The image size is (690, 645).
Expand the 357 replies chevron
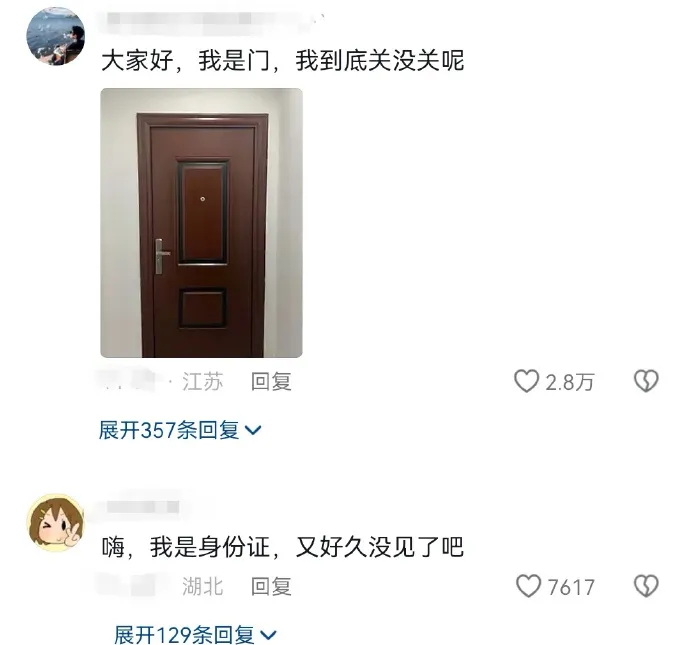253,430
